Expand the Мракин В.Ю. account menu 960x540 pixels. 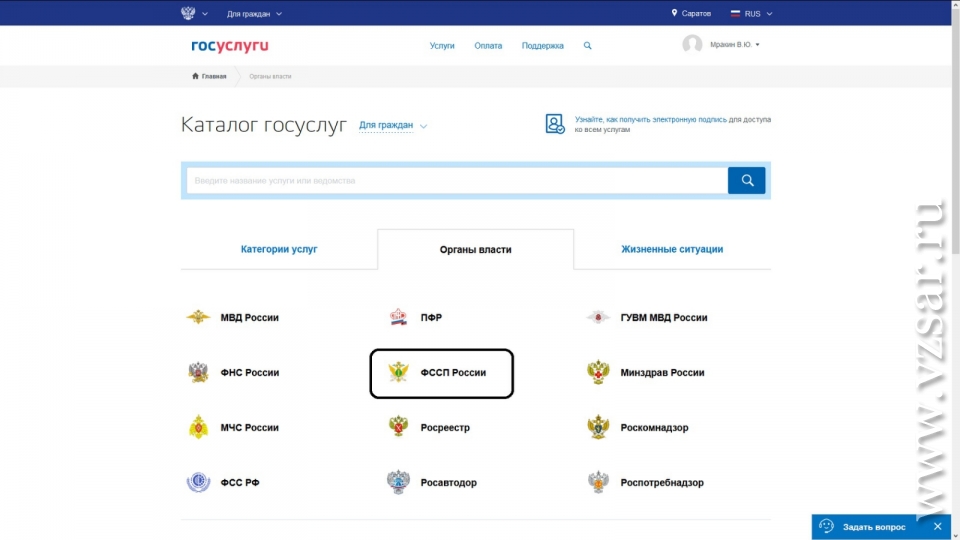(735, 45)
